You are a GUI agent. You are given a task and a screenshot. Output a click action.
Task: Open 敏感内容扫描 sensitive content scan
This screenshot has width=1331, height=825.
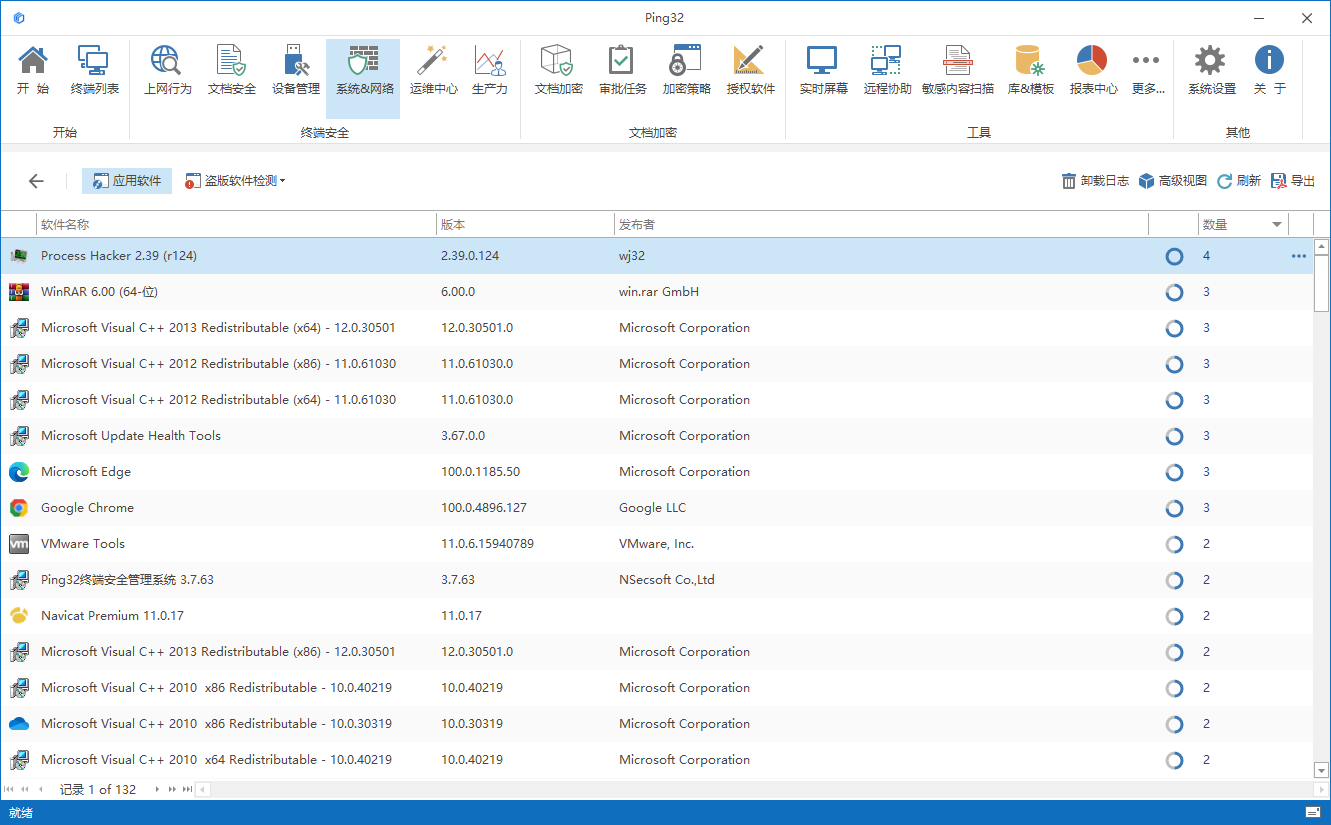click(958, 71)
